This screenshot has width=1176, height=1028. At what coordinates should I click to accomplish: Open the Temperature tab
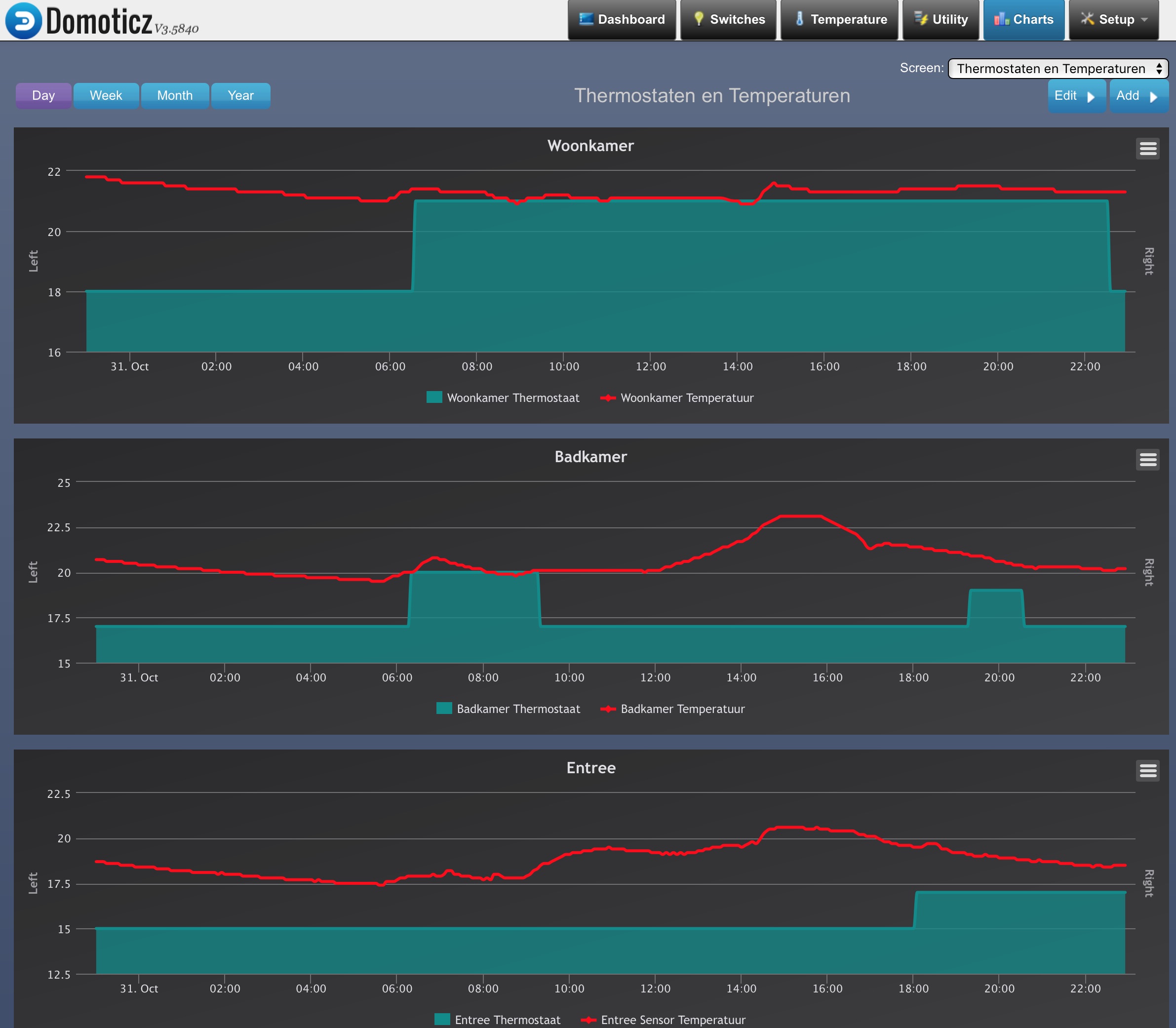tap(839, 20)
